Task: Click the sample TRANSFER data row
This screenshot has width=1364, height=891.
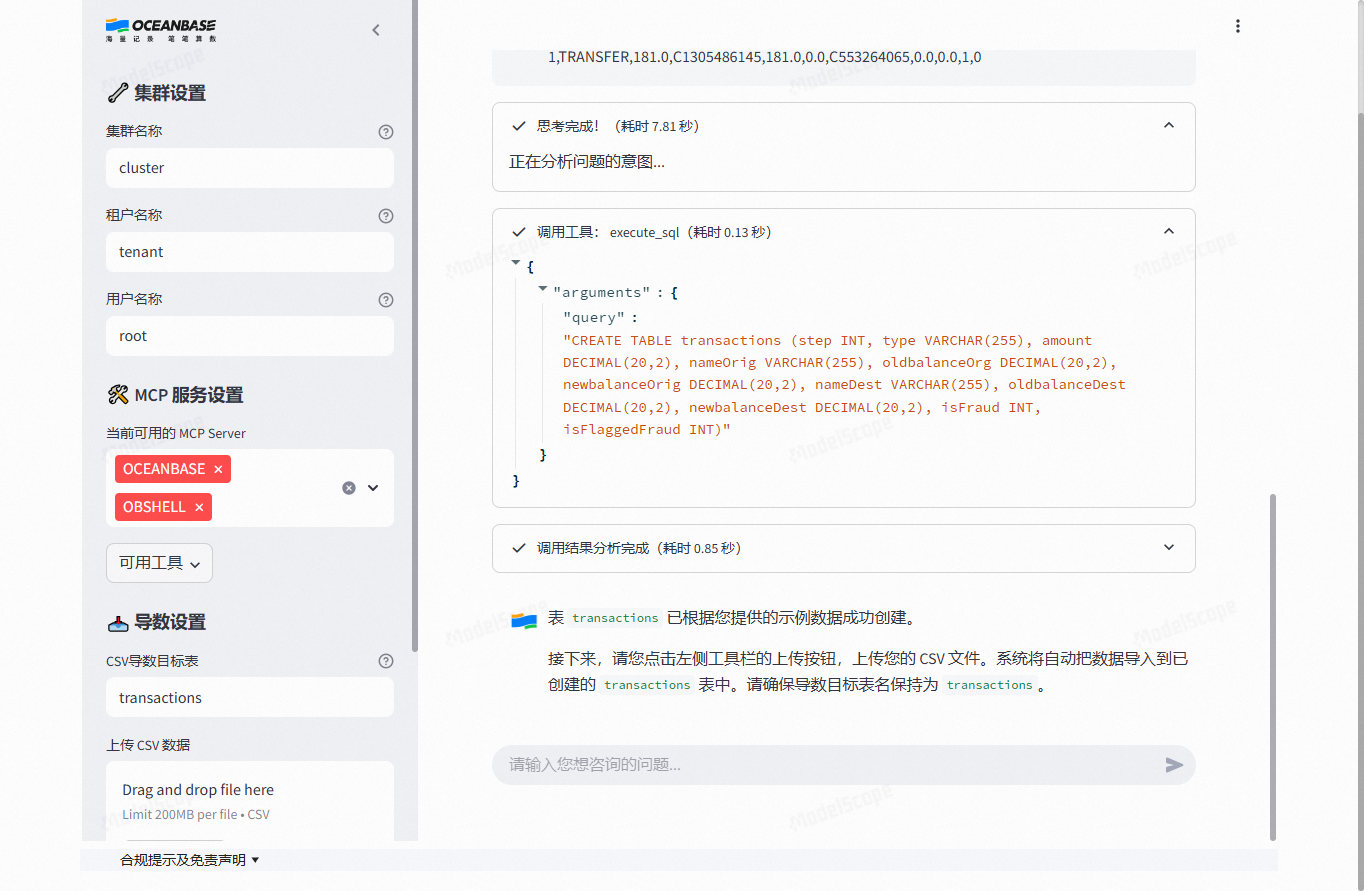Action: coord(764,58)
